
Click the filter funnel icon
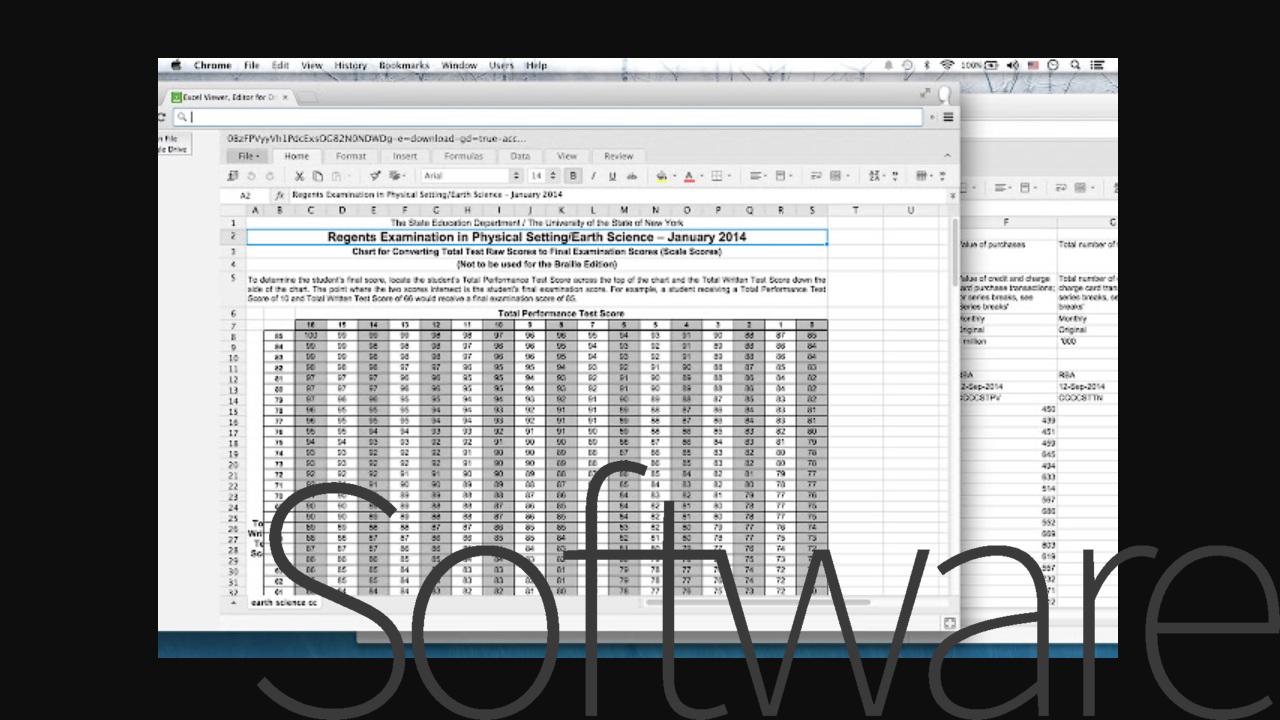point(895,176)
